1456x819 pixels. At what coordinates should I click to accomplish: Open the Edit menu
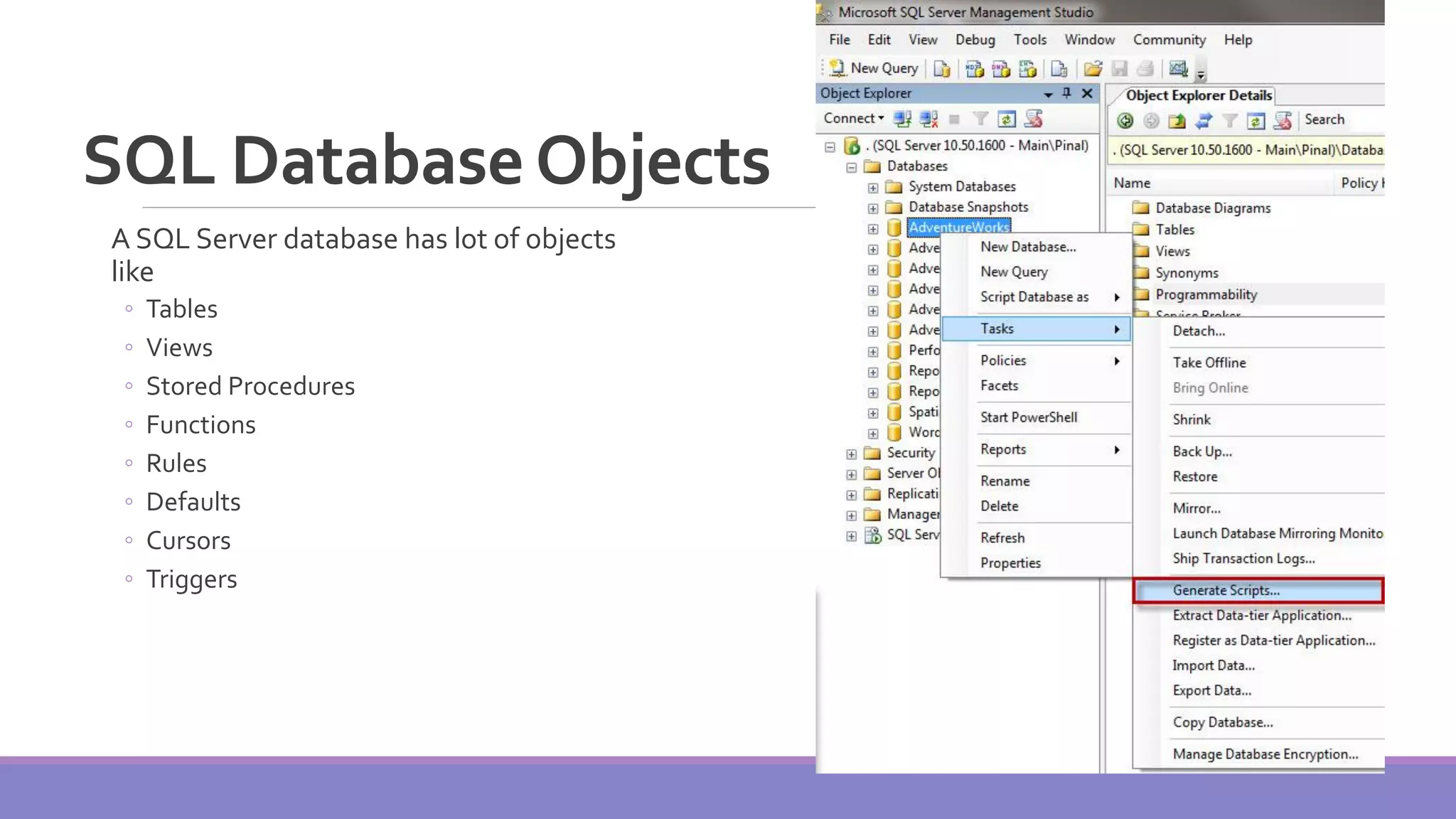[x=879, y=40]
